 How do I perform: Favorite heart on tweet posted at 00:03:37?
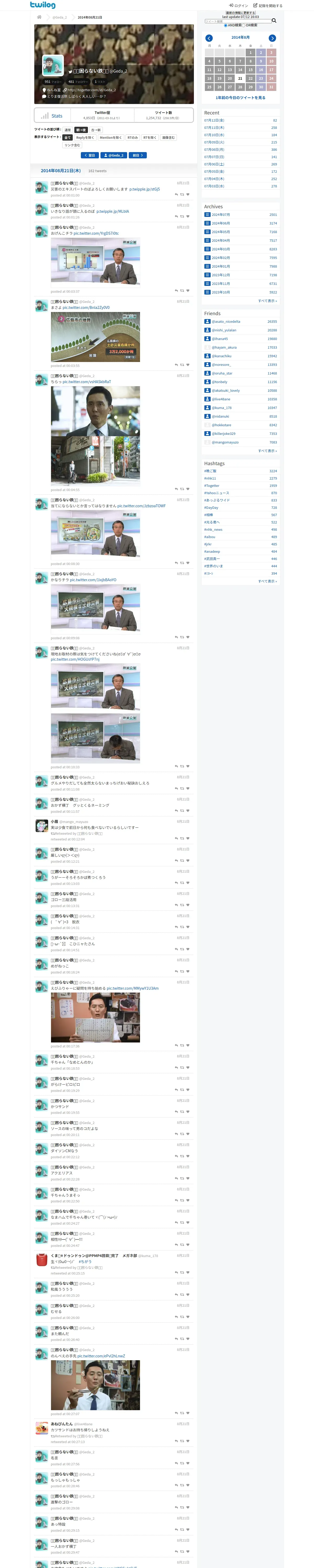[188, 291]
